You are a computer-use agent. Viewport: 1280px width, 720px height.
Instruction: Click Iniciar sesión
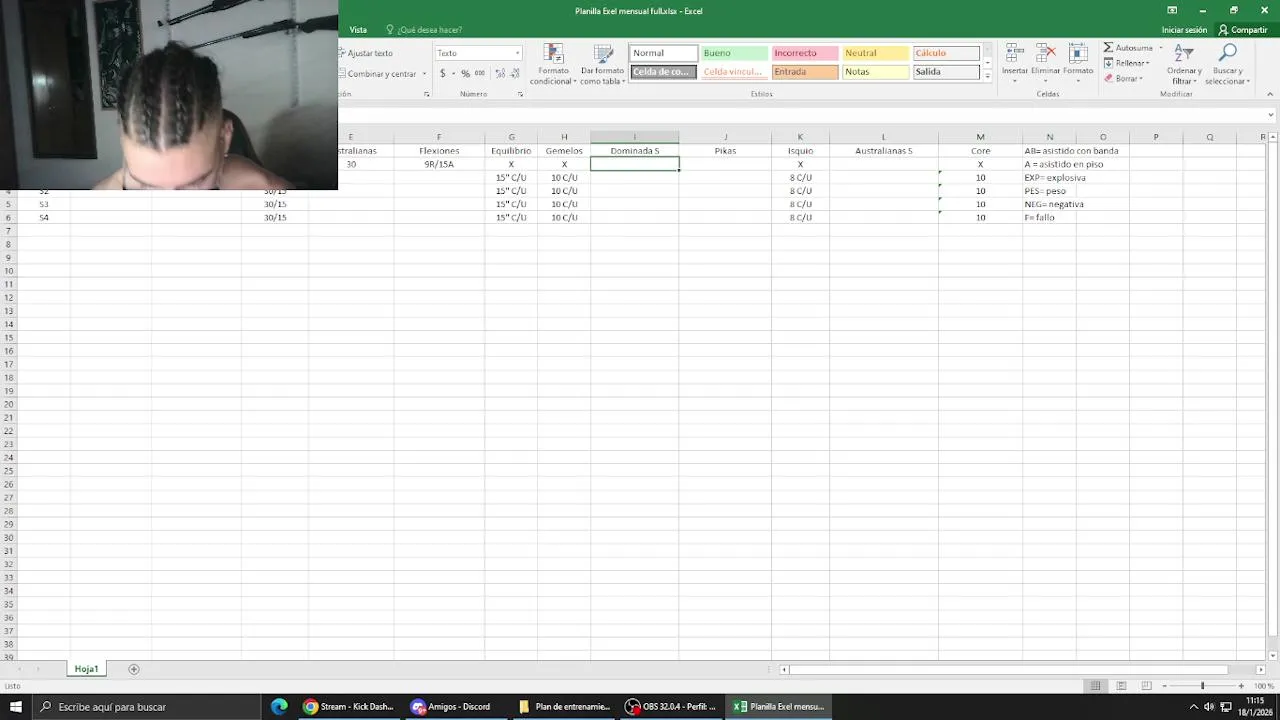click(1184, 30)
